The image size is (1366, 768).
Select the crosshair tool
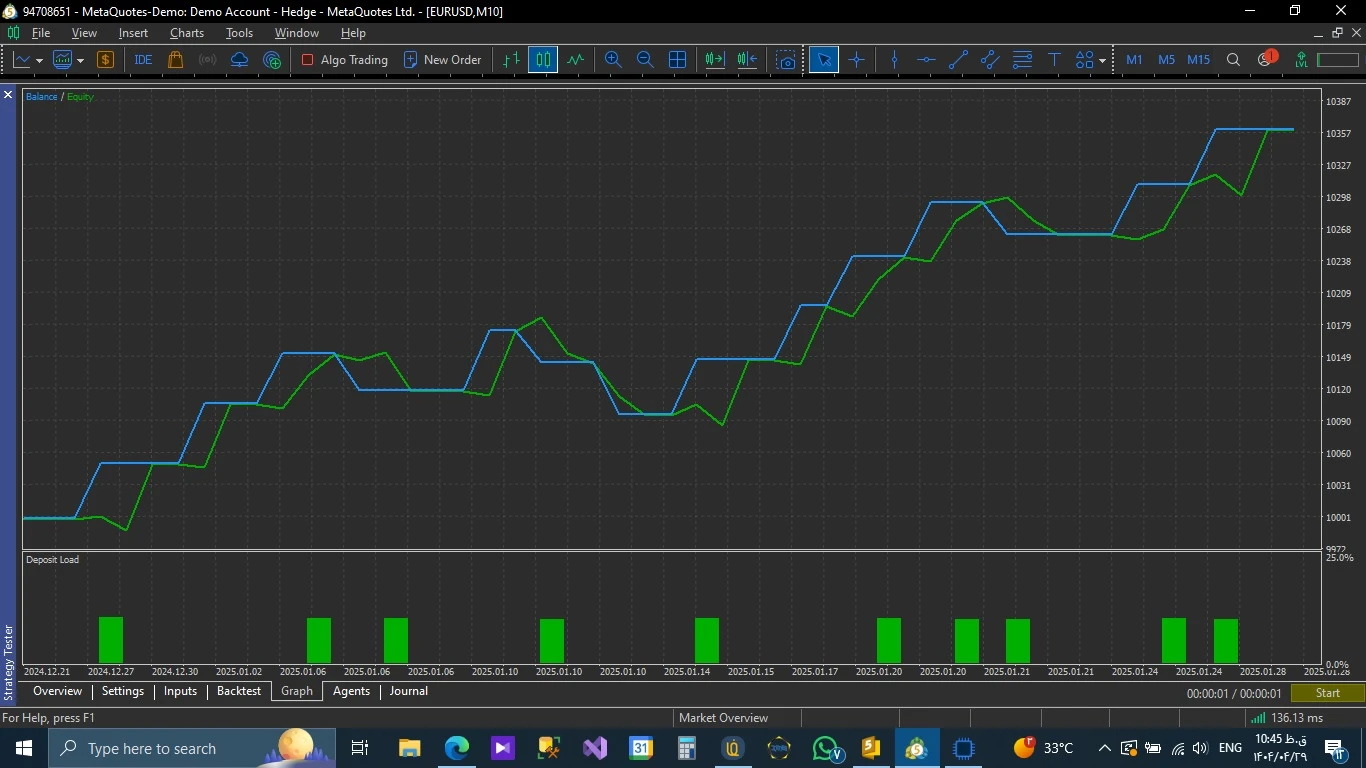click(856, 60)
